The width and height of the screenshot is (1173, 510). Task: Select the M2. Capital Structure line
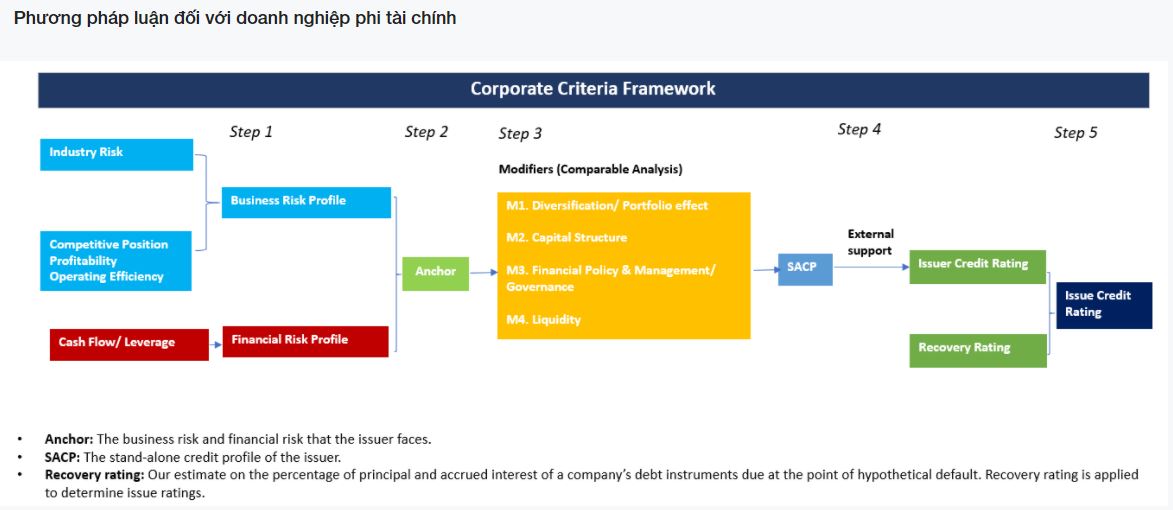click(x=567, y=238)
